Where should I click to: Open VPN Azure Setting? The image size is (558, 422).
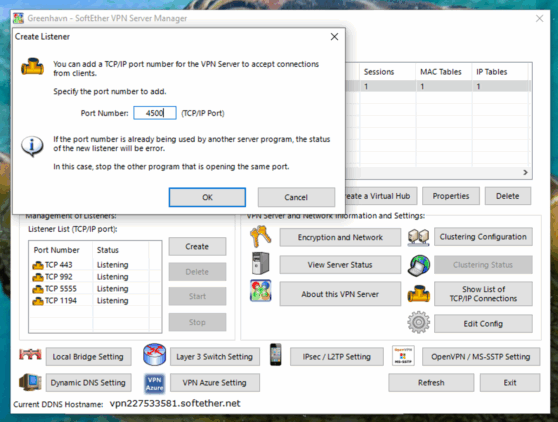coord(215,383)
